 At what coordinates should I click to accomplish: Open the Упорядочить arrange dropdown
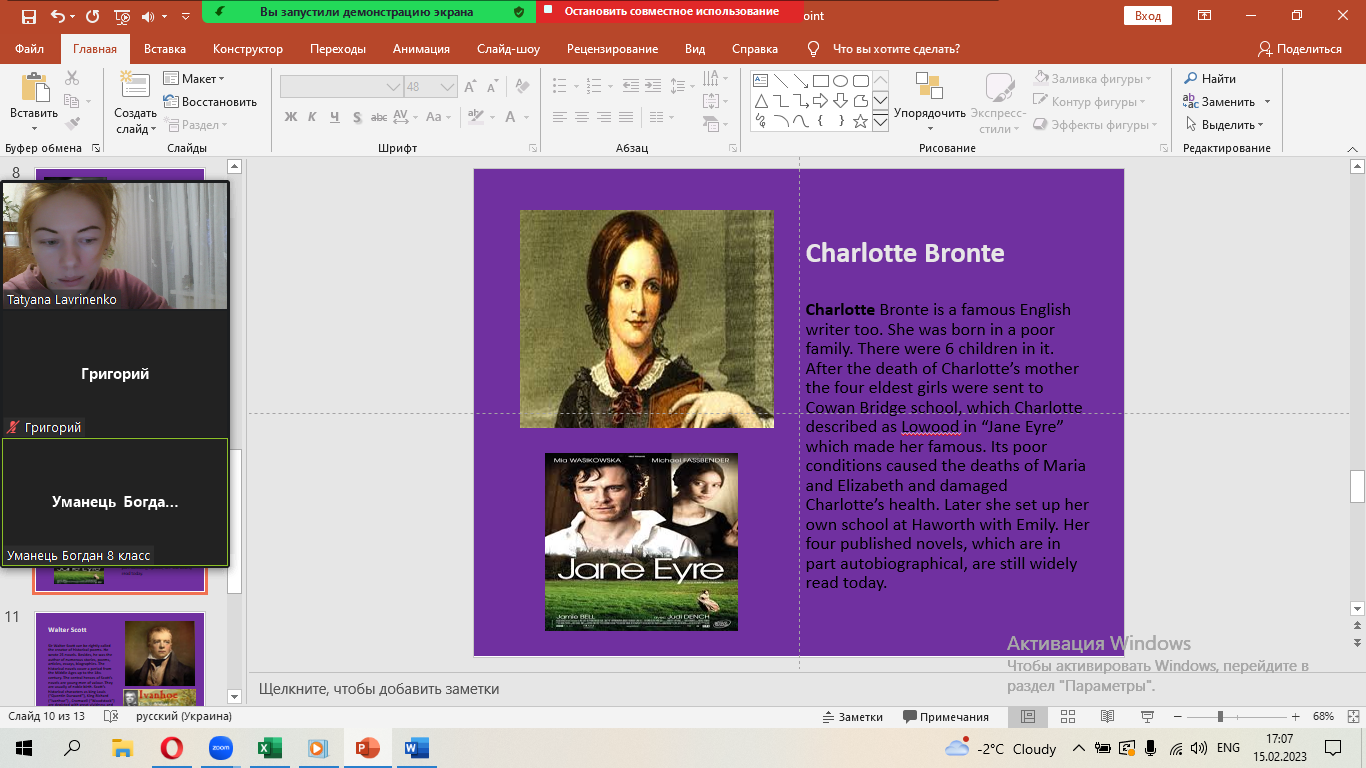point(930,102)
